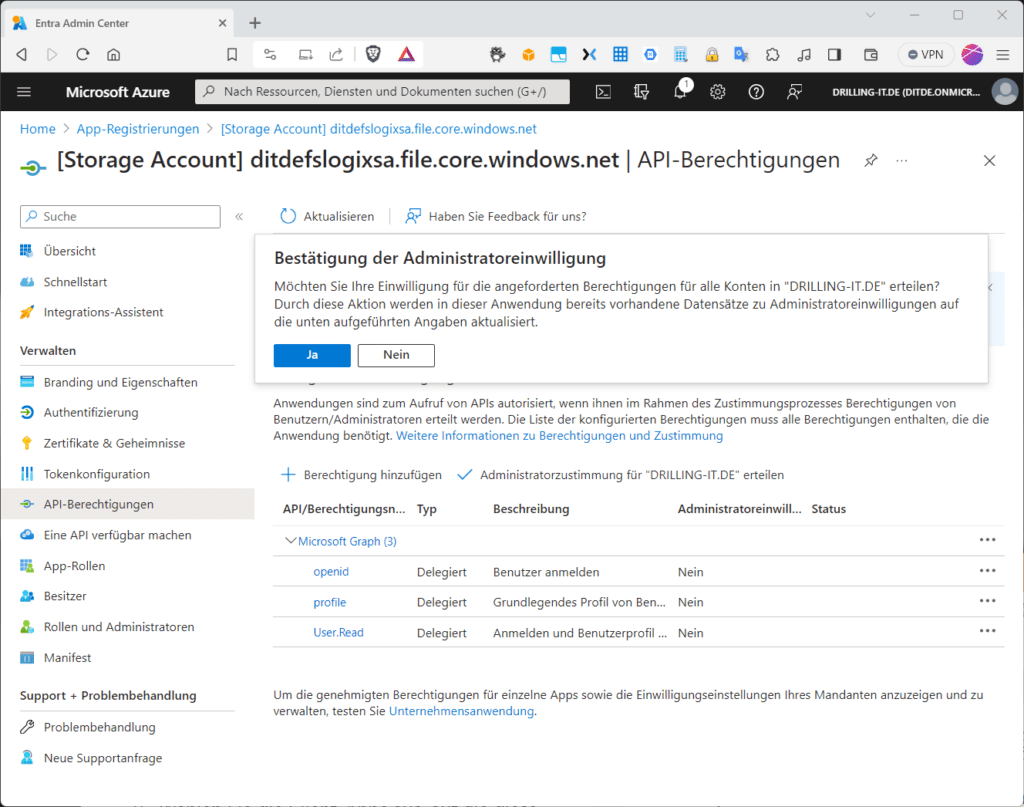Image resolution: width=1024 pixels, height=807 pixels.
Task: Go to the browser home page
Action: coord(114,55)
